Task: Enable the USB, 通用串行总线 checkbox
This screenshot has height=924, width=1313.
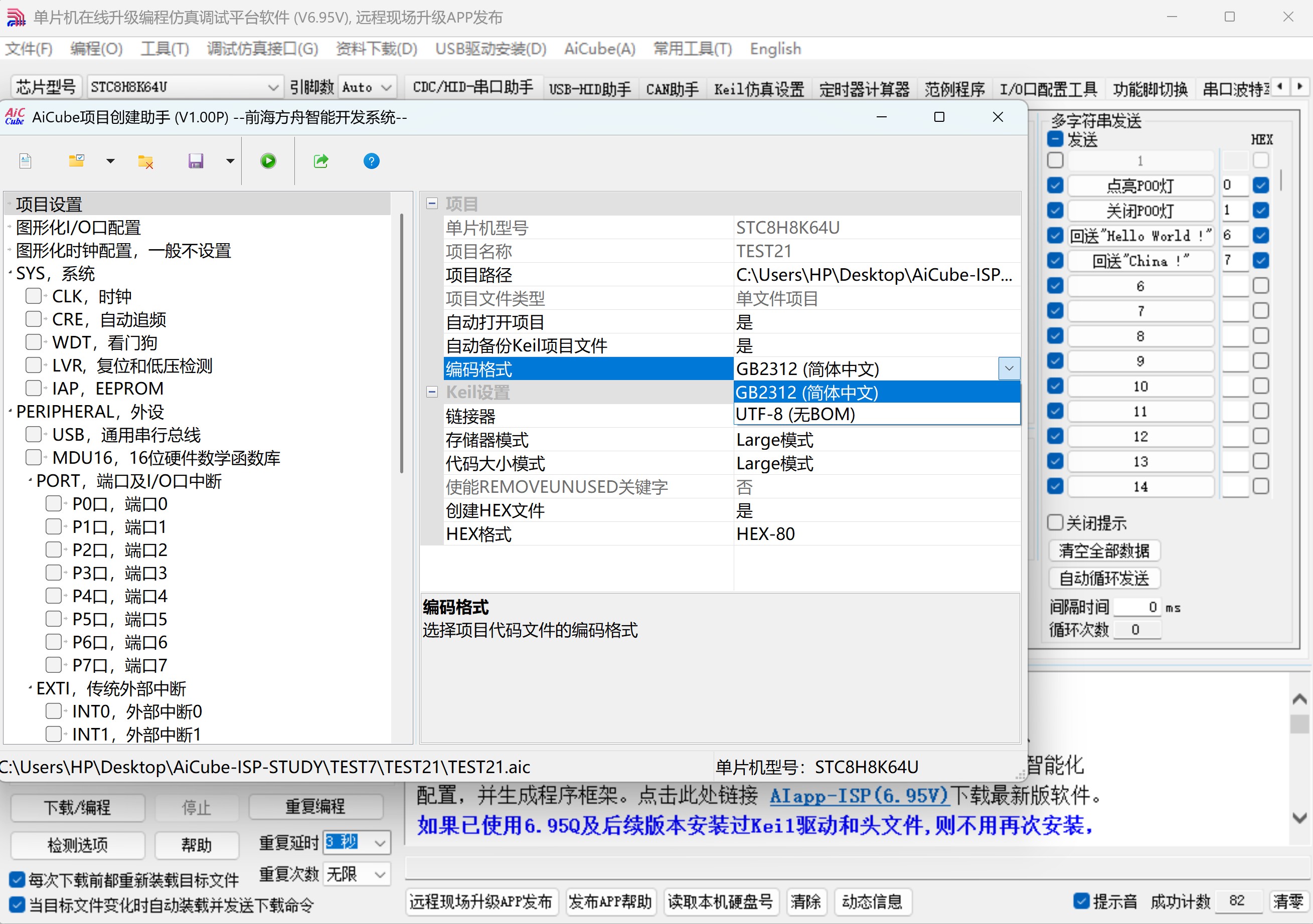Action: click(x=34, y=435)
